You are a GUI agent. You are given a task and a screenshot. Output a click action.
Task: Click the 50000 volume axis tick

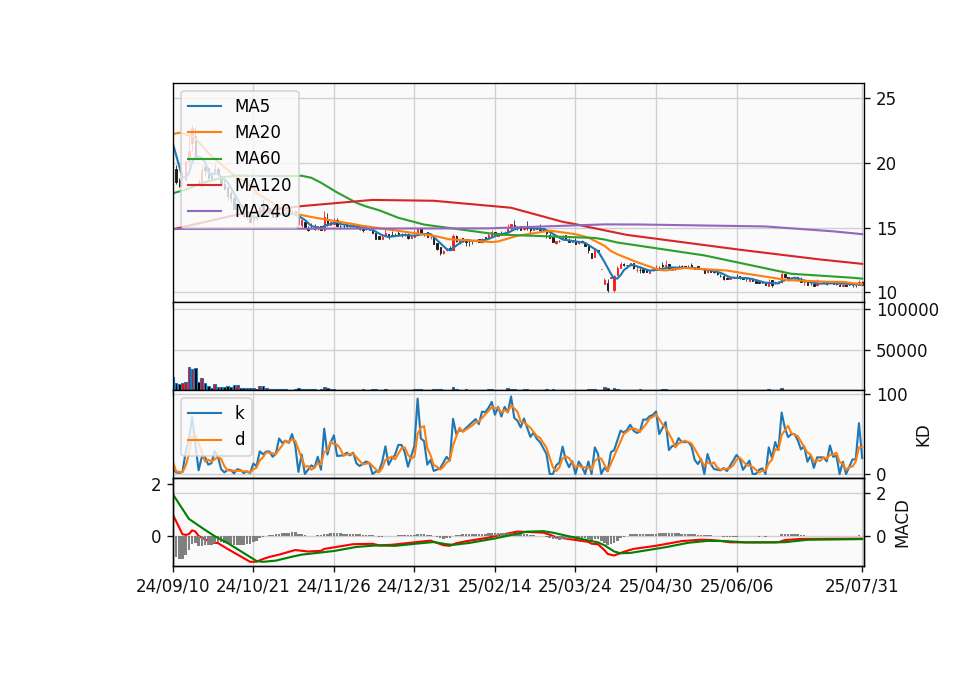click(902, 351)
